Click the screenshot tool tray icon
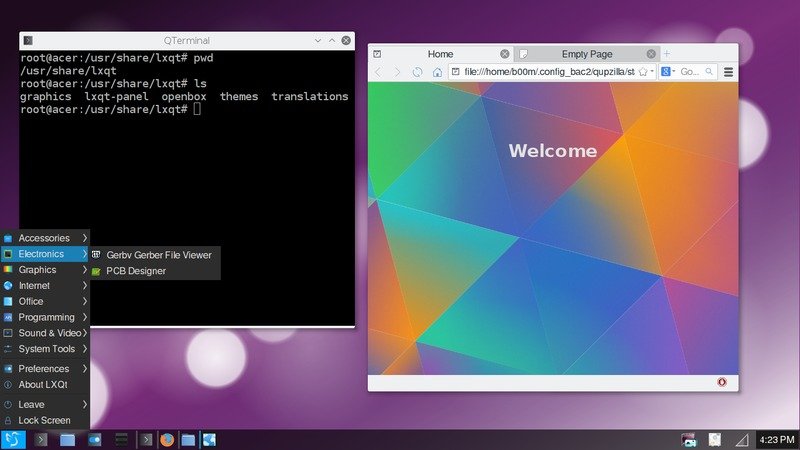The width and height of the screenshot is (800, 450). pyautogui.click(x=688, y=439)
